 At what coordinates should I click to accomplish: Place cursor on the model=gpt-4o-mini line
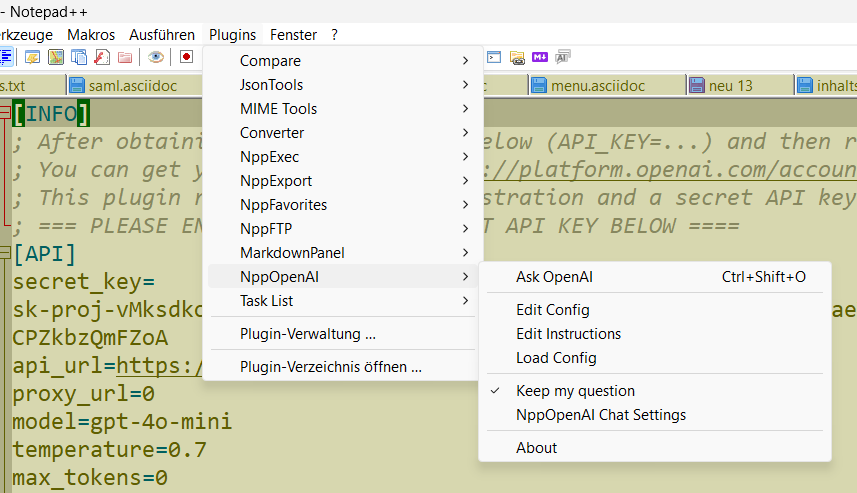tap(122, 421)
